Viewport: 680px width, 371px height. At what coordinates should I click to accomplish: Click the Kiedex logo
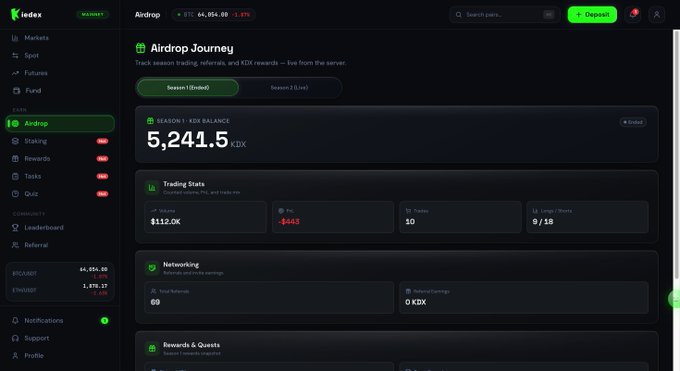pyautogui.click(x=26, y=14)
